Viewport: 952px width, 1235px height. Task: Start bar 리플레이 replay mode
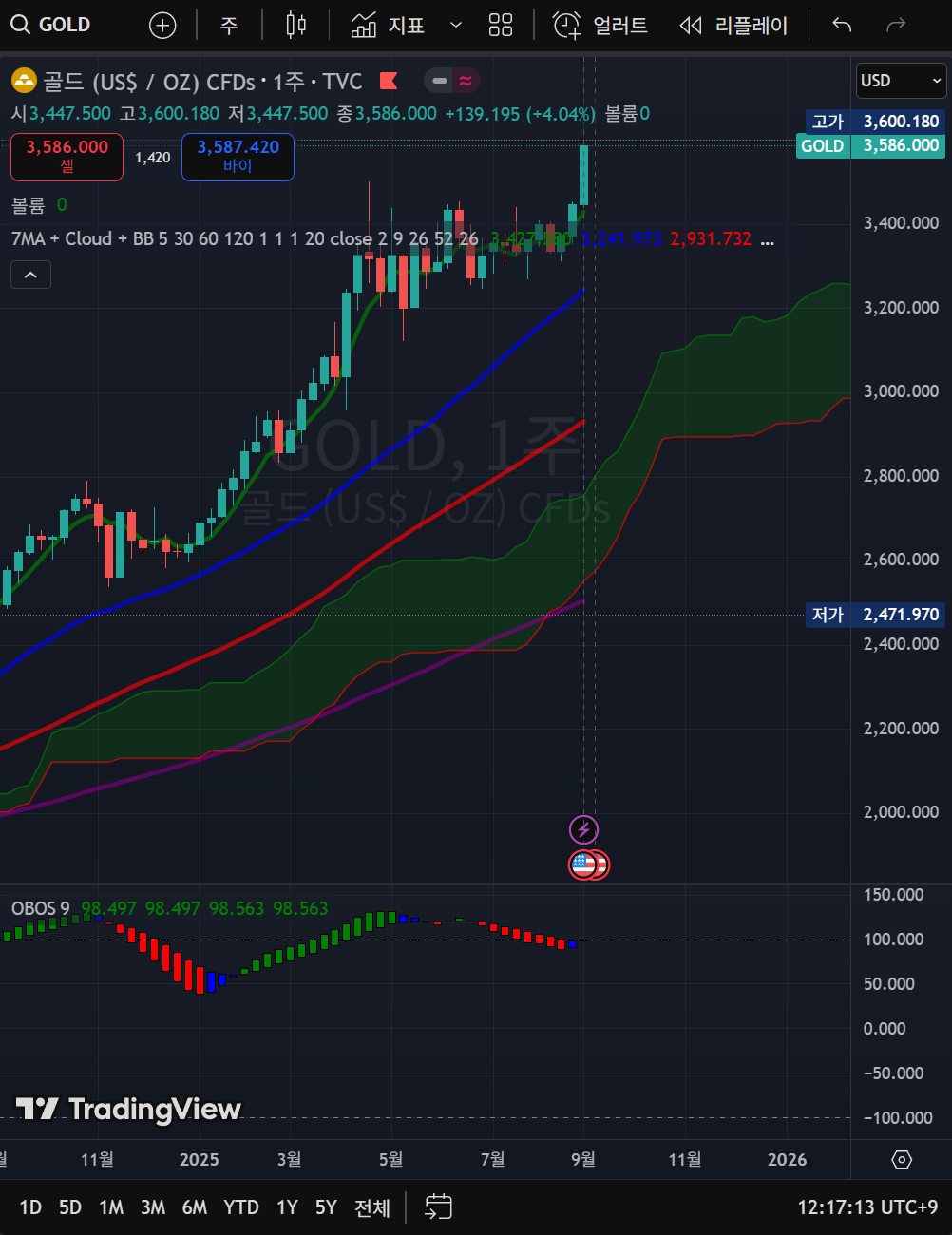pyautogui.click(x=733, y=26)
